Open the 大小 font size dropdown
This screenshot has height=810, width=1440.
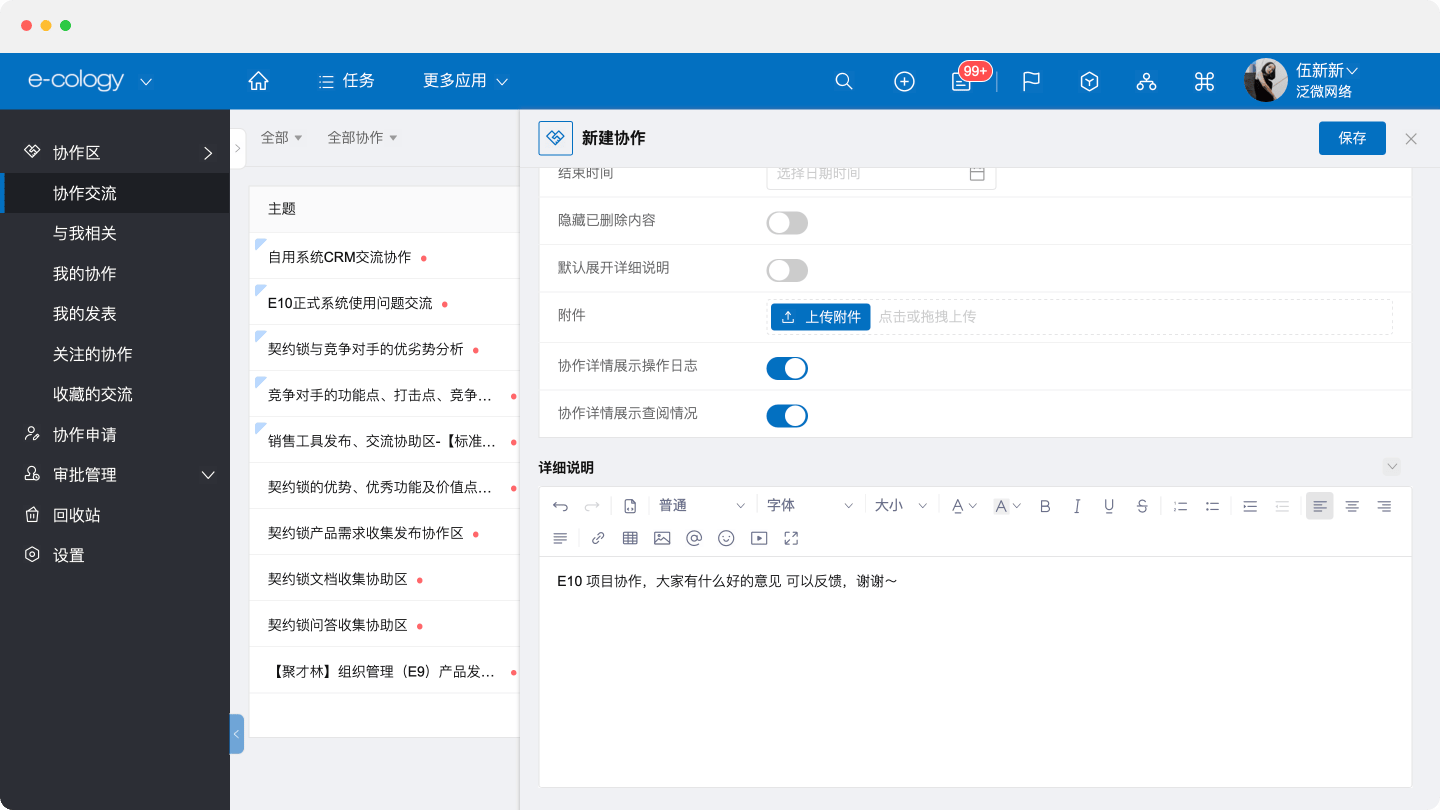pos(901,506)
